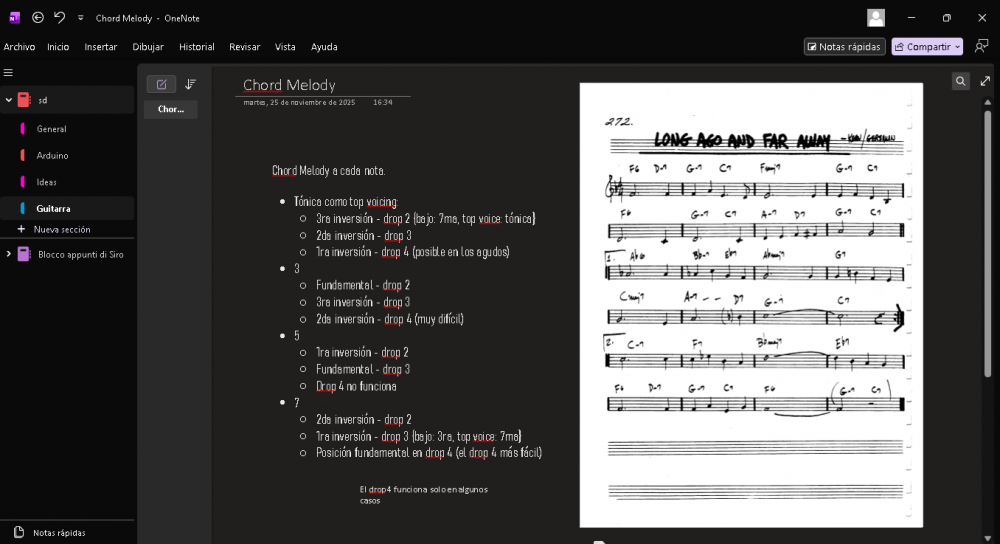
Task: Expand the Blocco appunti di Siro notebook
Action: (9, 254)
